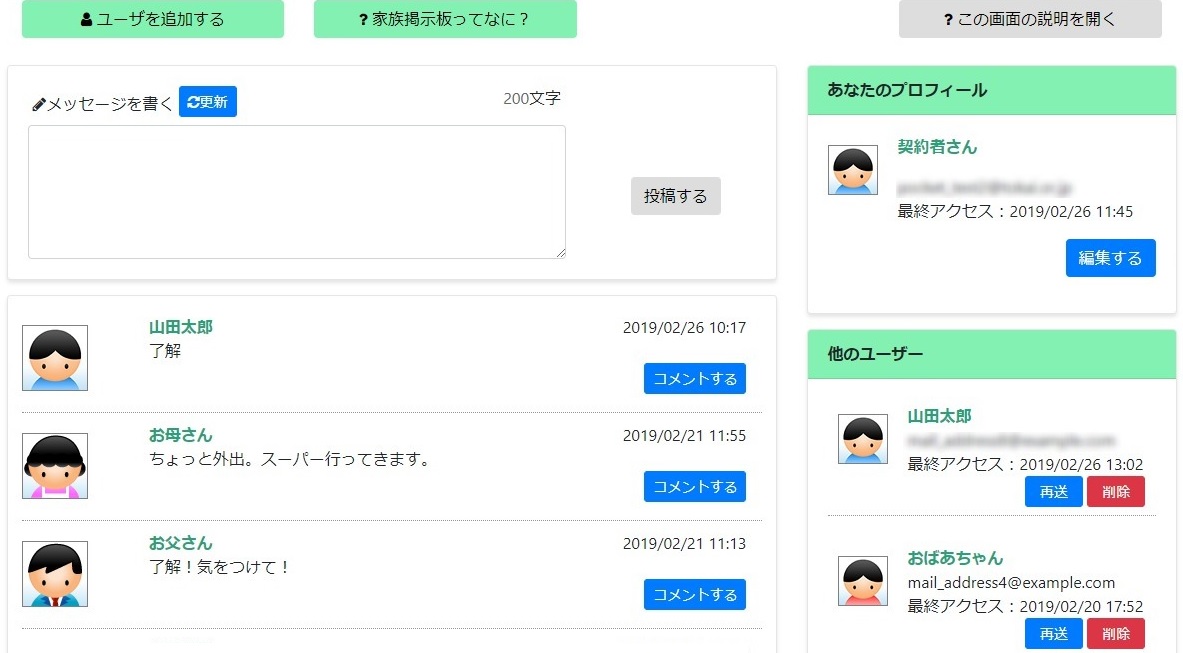Click 山田太郎's avatar beside his 了解 message
The image size is (1183, 653).
54,357
